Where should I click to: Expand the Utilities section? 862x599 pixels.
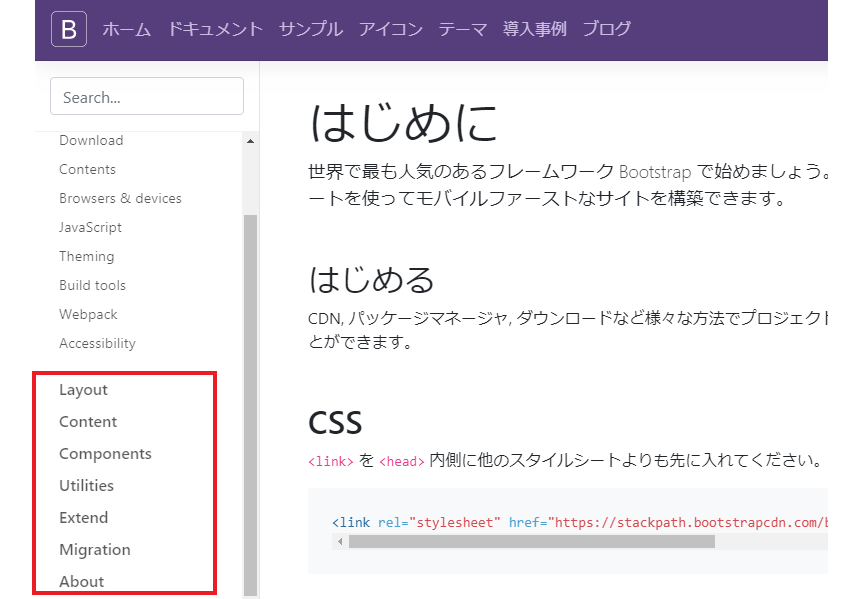click(86, 486)
